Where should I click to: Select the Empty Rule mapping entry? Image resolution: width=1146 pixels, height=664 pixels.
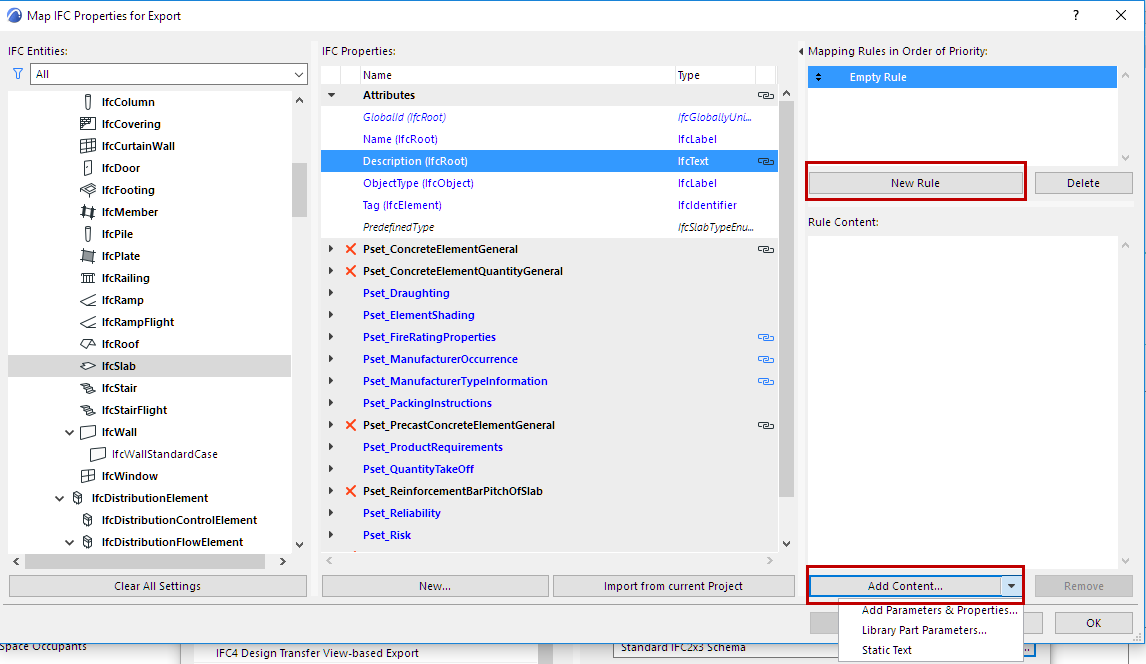coord(962,77)
